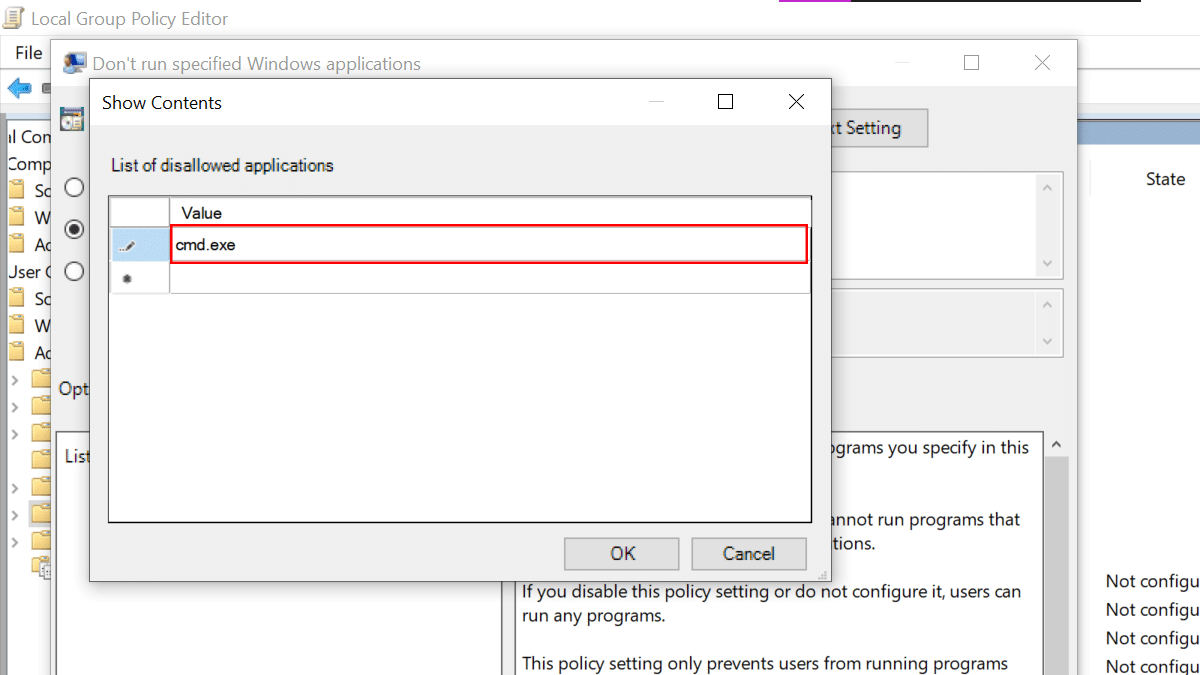1200x675 pixels.
Task: Click the blue Back arrow toolbar icon
Action: click(19, 88)
